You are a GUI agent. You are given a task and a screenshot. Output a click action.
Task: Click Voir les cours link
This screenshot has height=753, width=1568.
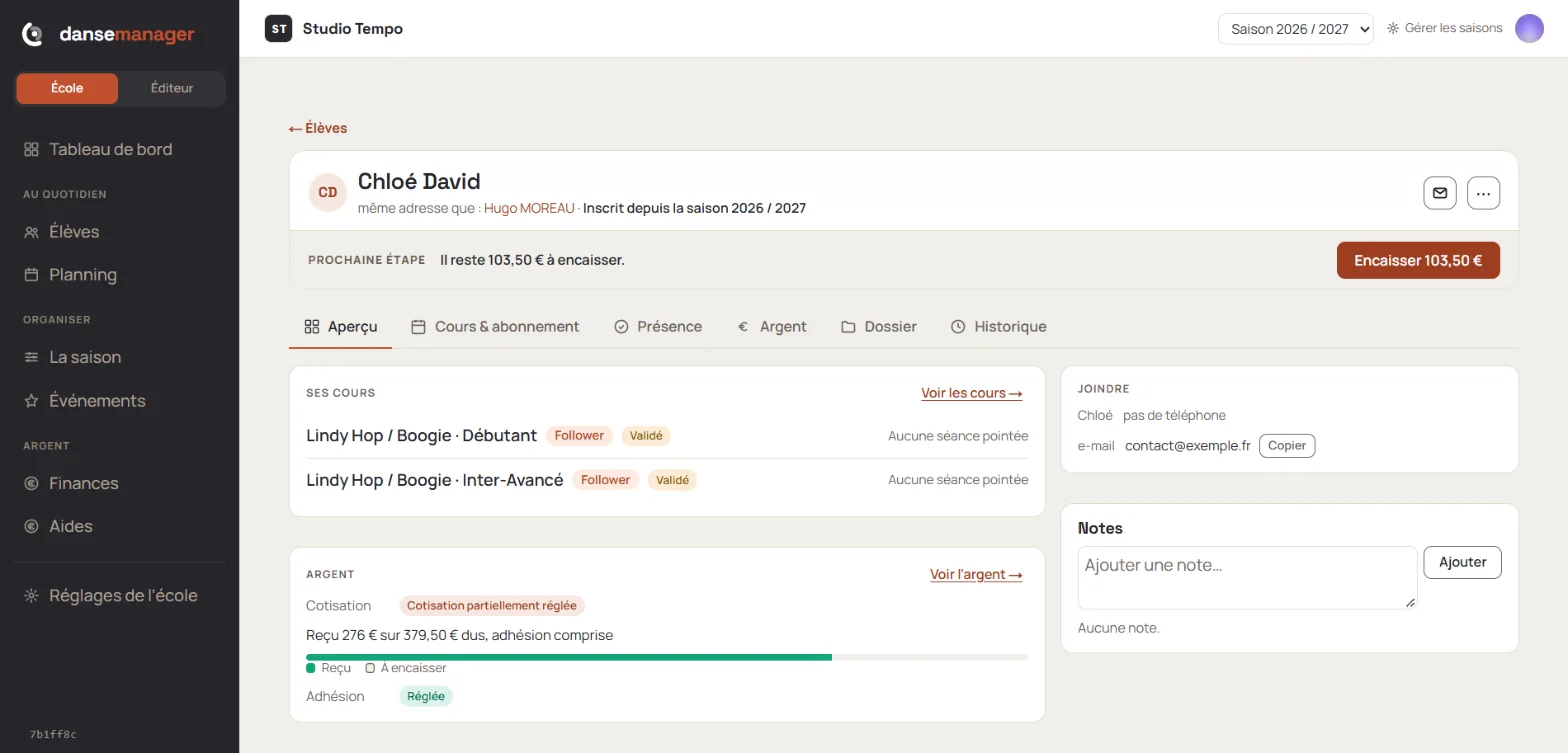click(971, 393)
